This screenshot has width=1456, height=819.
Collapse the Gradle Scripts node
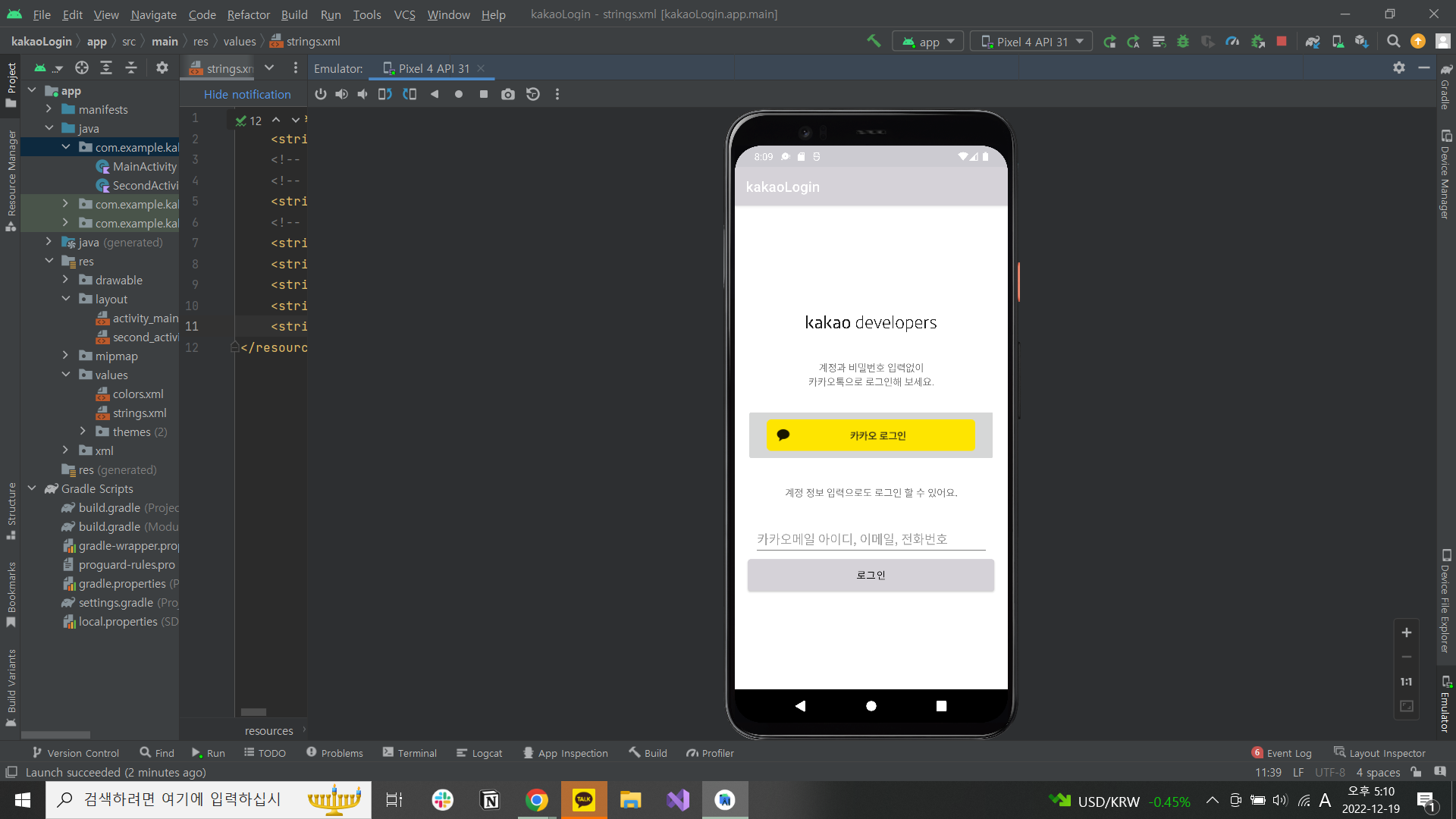[32, 488]
